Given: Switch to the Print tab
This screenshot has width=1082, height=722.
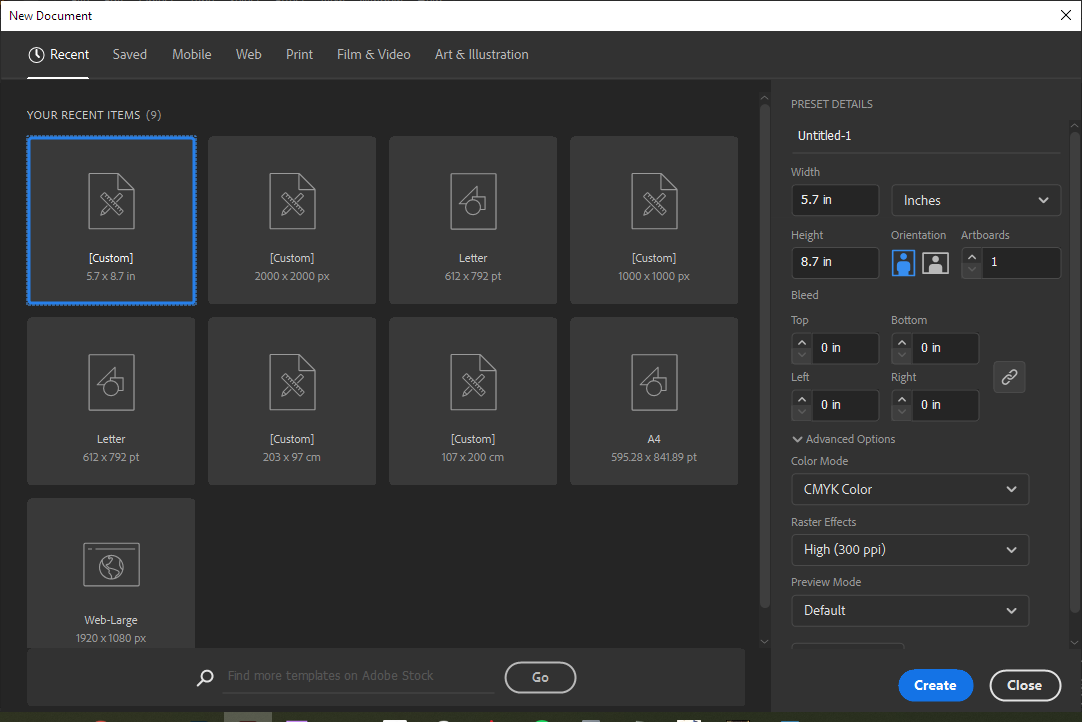Looking at the screenshot, I should tap(299, 54).
